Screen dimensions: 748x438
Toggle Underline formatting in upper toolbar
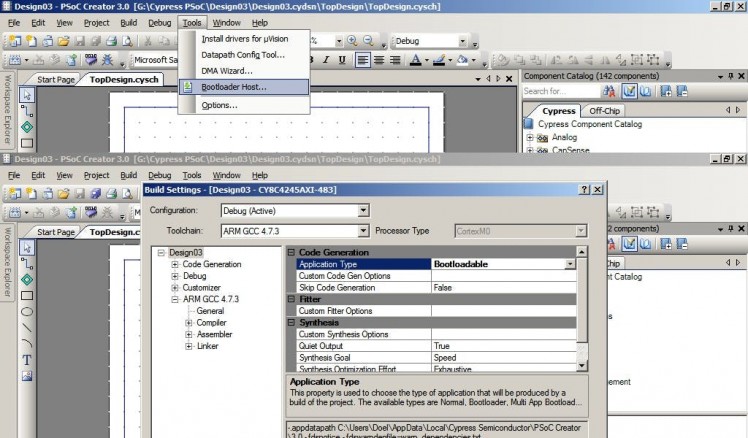pos(342,60)
